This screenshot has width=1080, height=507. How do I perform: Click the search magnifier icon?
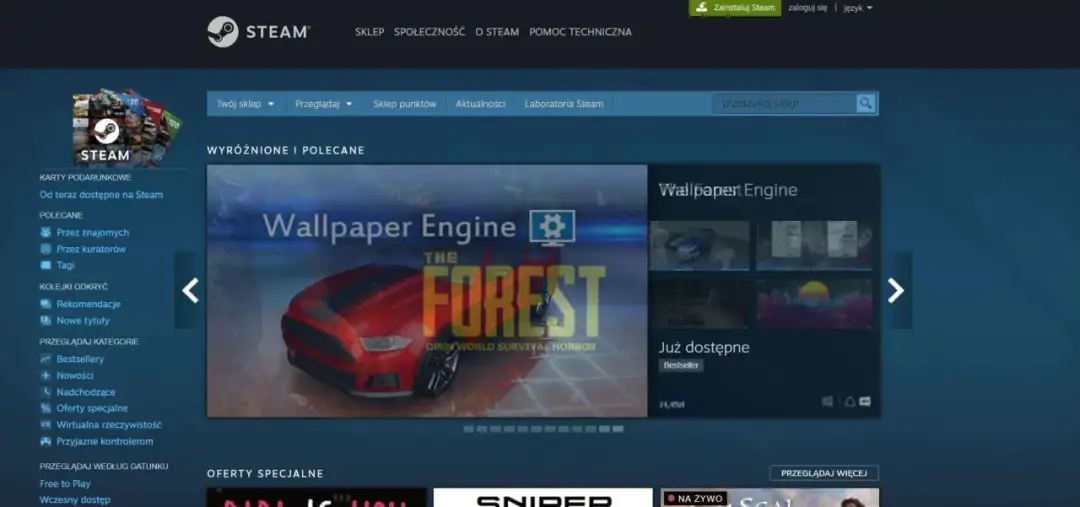[865, 103]
